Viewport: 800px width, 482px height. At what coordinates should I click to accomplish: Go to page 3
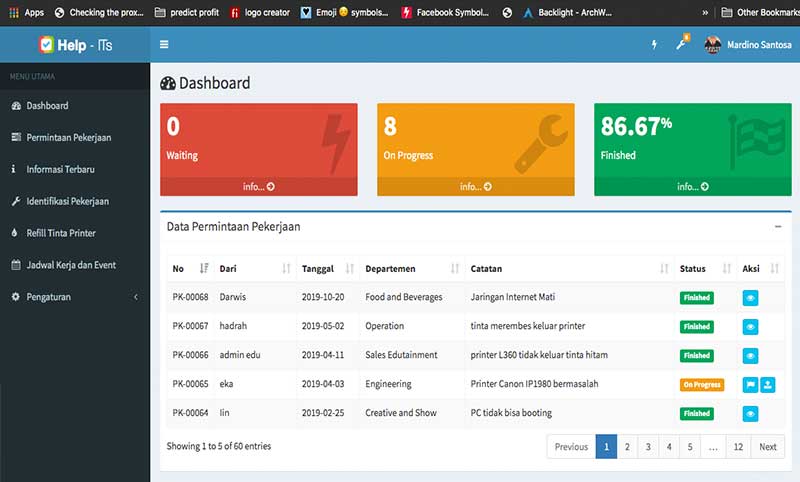pyautogui.click(x=648, y=447)
